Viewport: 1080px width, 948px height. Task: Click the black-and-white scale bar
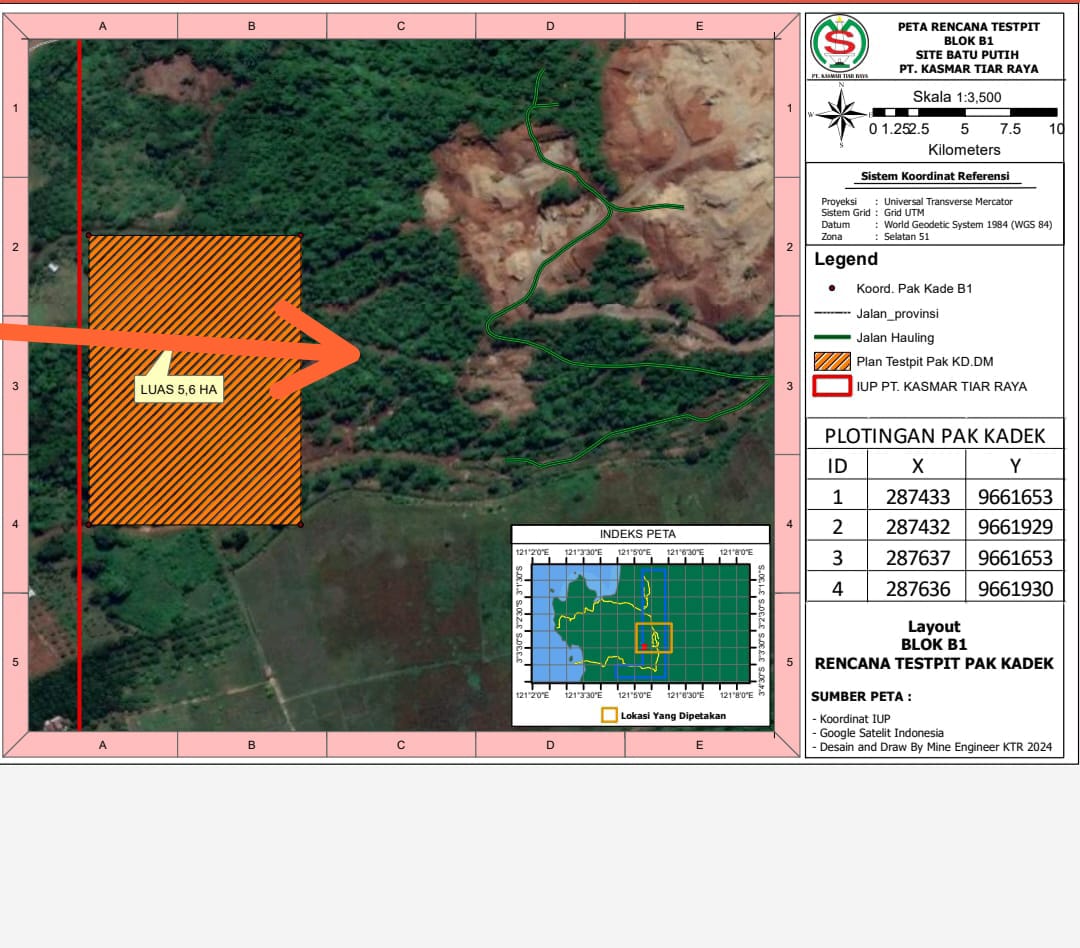pos(964,113)
